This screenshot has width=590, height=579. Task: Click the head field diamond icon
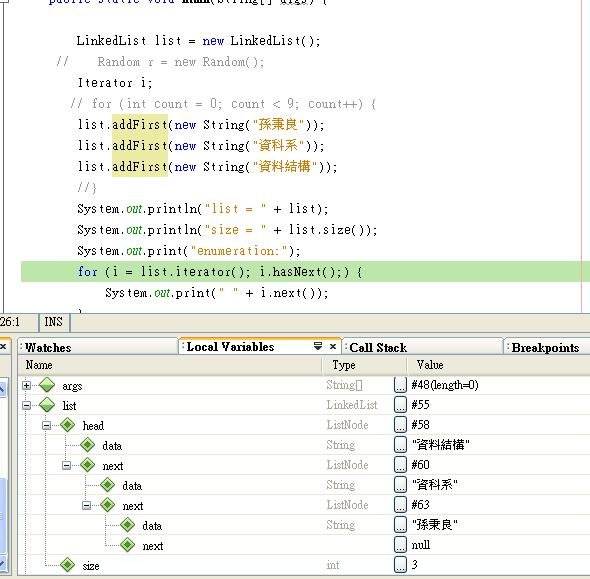click(67, 425)
